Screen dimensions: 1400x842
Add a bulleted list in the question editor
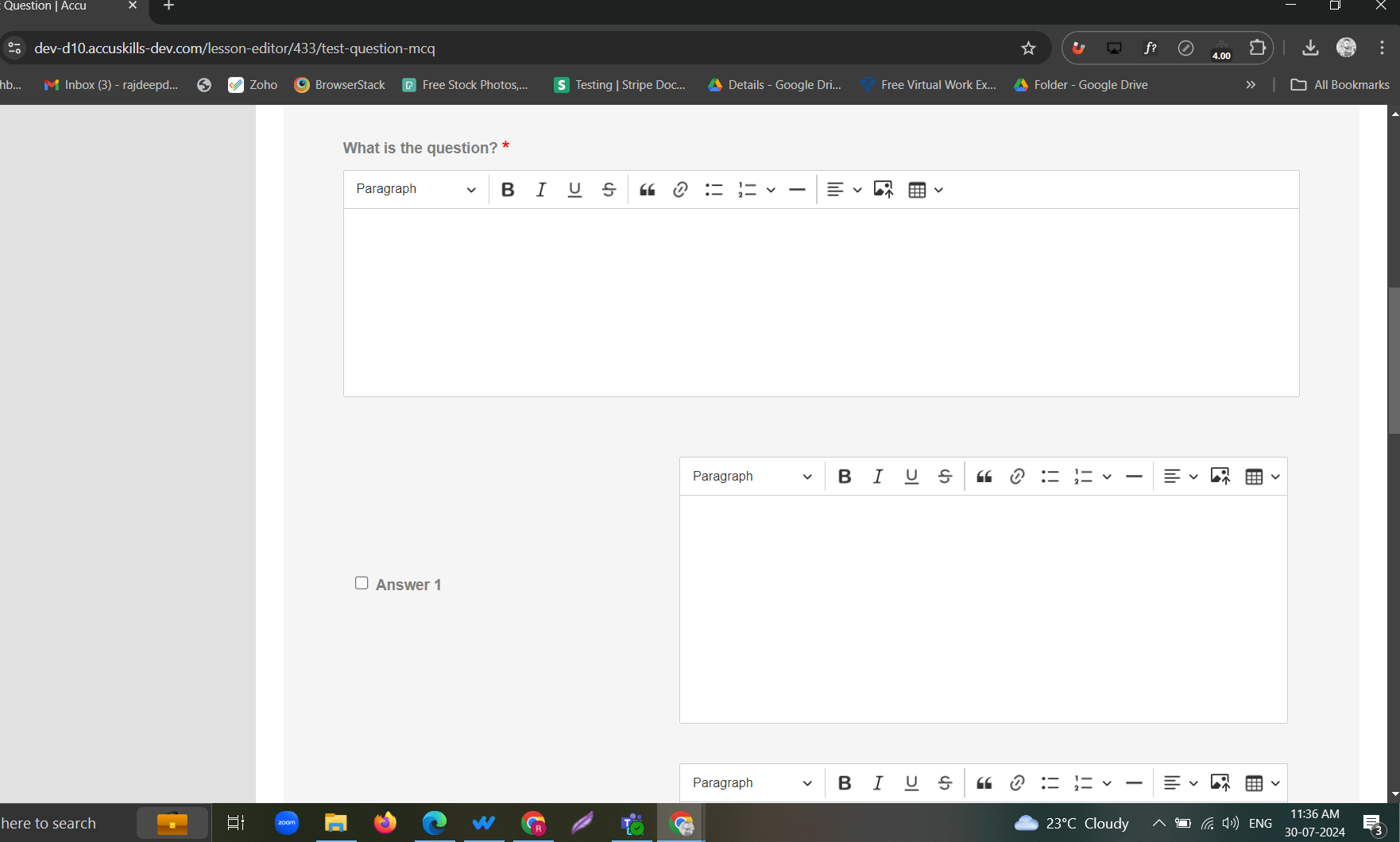click(714, 190)
